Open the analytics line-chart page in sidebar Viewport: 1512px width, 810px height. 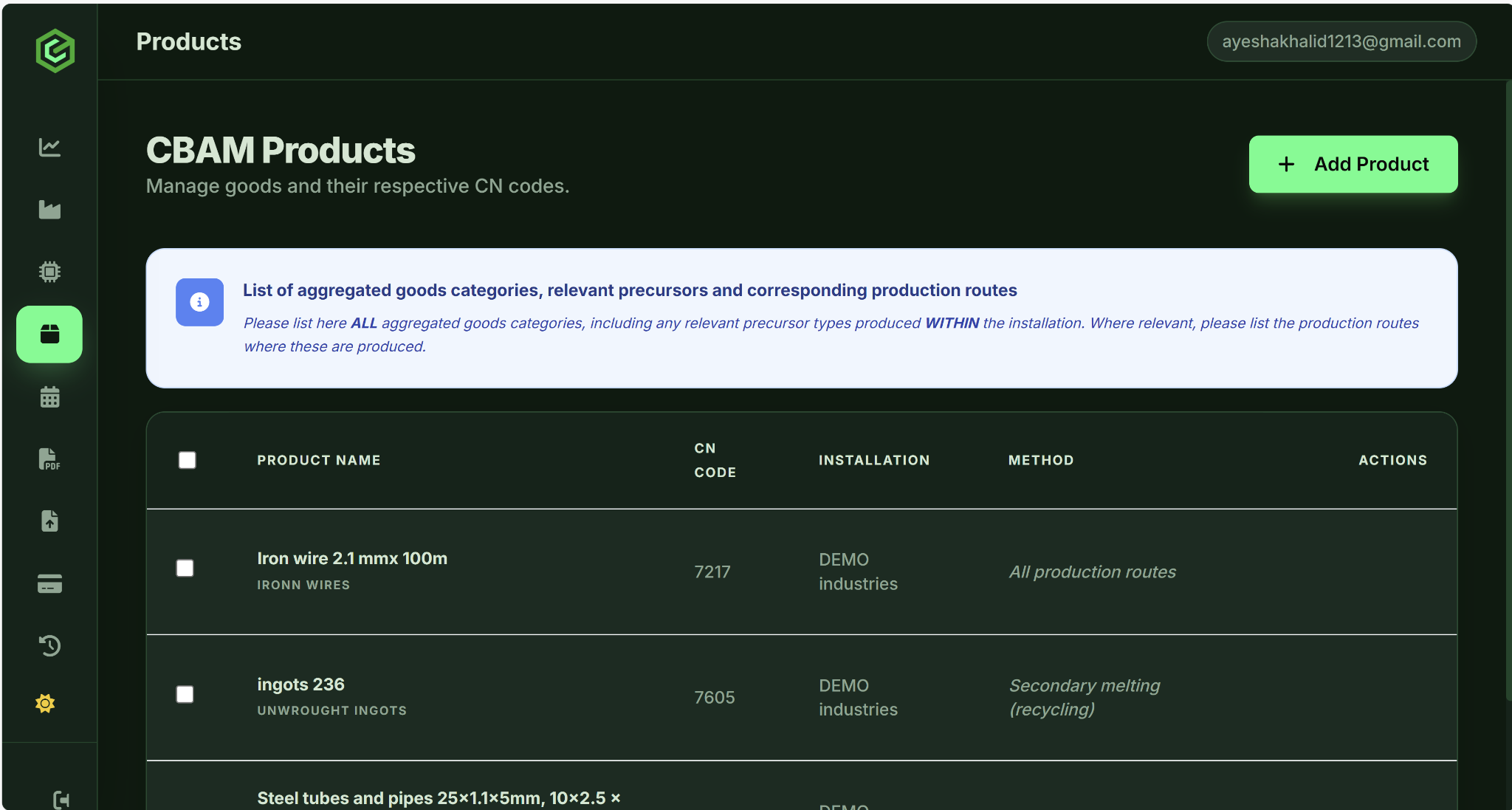[49, 147]
